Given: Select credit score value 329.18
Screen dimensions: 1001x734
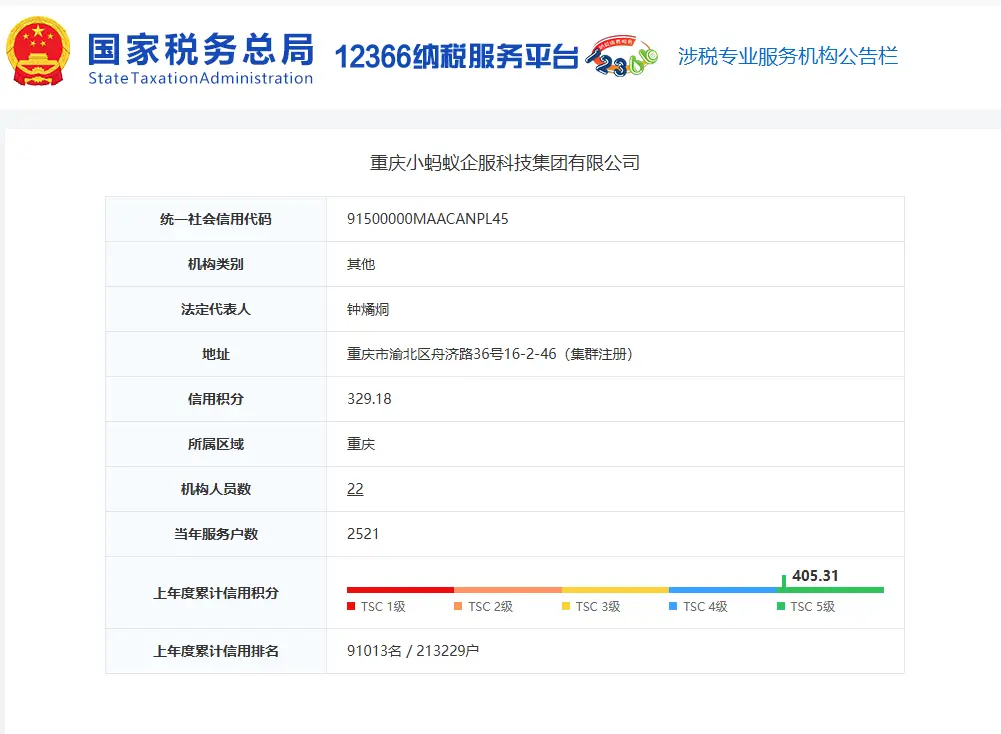Looking at the screenshot, I should pyautogui.click(x=369, y=399).
